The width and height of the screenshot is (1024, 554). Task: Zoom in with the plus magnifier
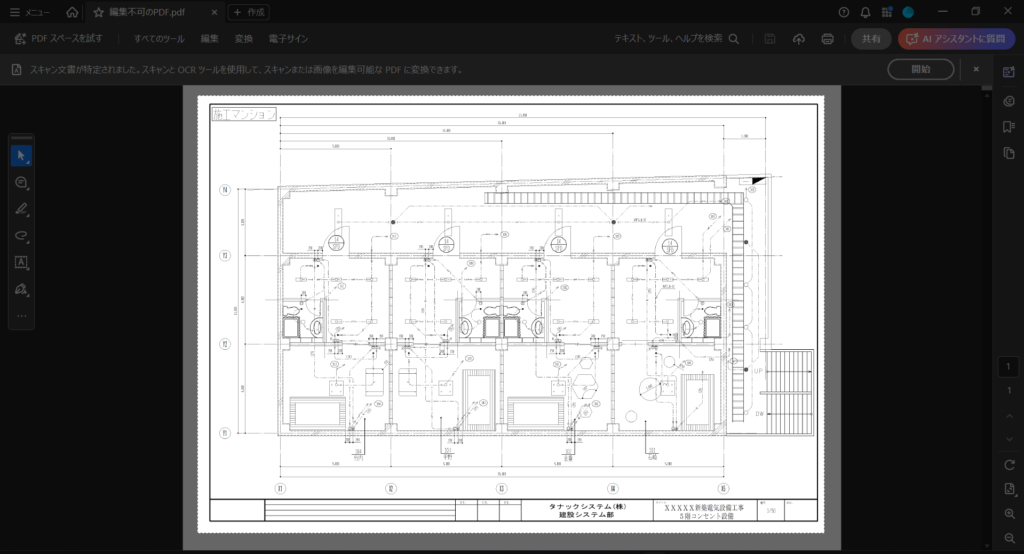point(1009,514)
